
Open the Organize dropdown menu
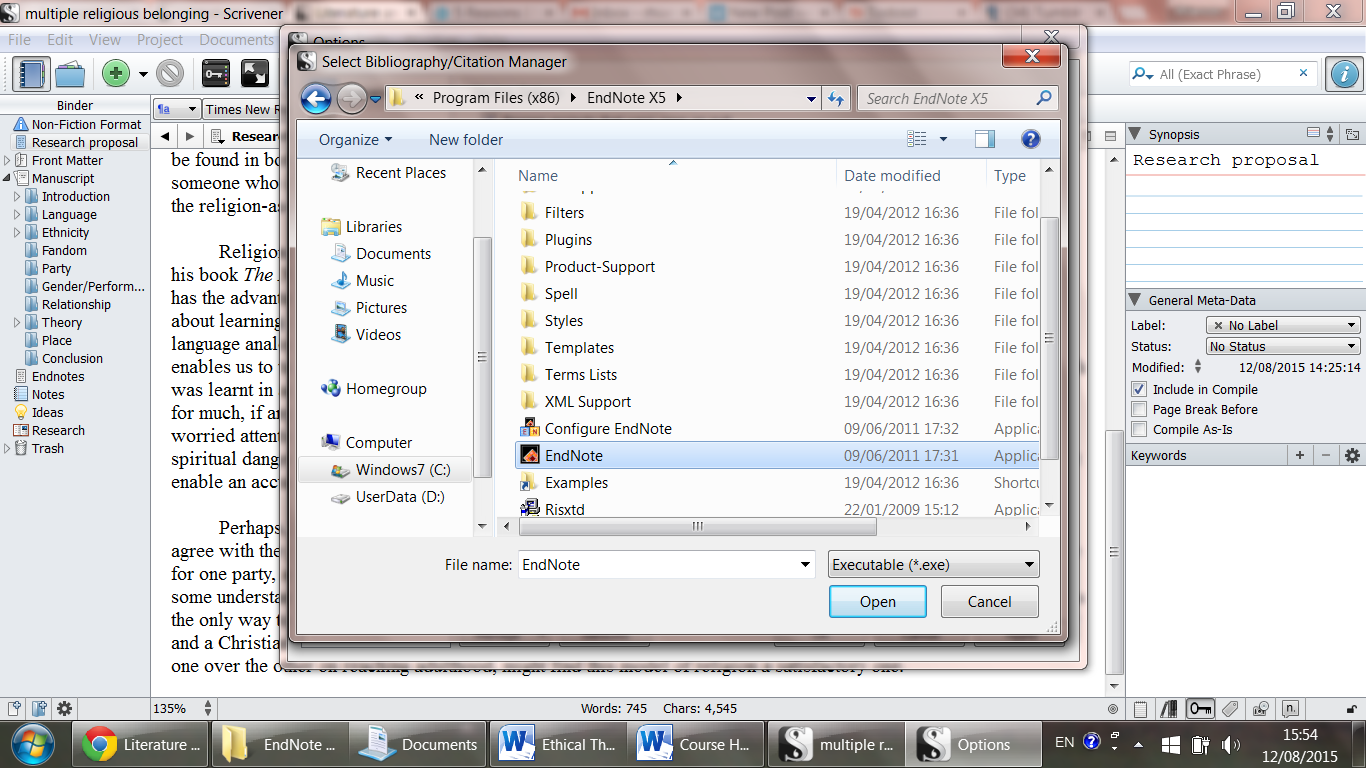356,139
